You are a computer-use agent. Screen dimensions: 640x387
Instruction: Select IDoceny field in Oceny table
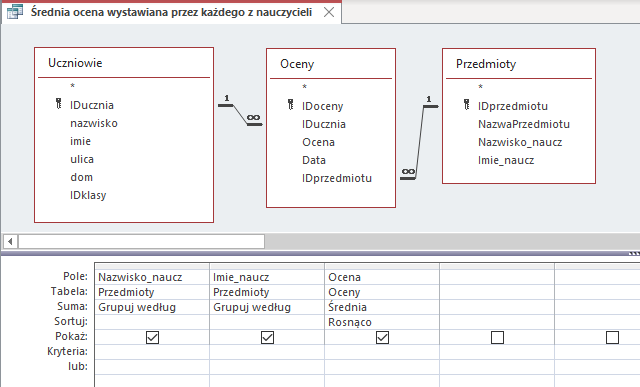[322, 106]
